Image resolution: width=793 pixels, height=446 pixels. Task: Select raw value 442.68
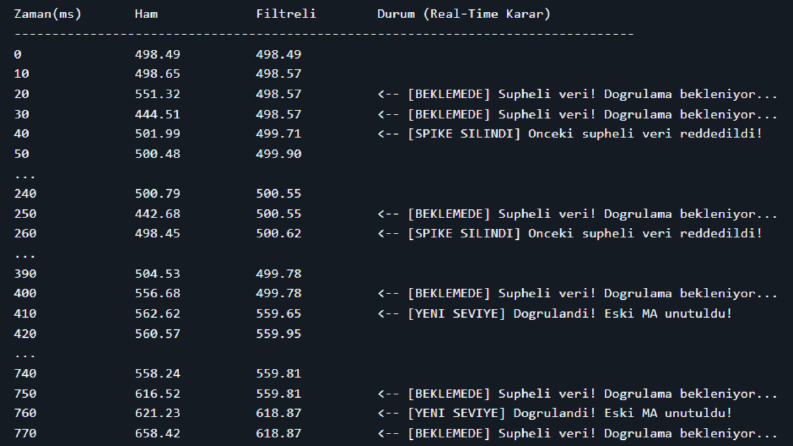157,214
